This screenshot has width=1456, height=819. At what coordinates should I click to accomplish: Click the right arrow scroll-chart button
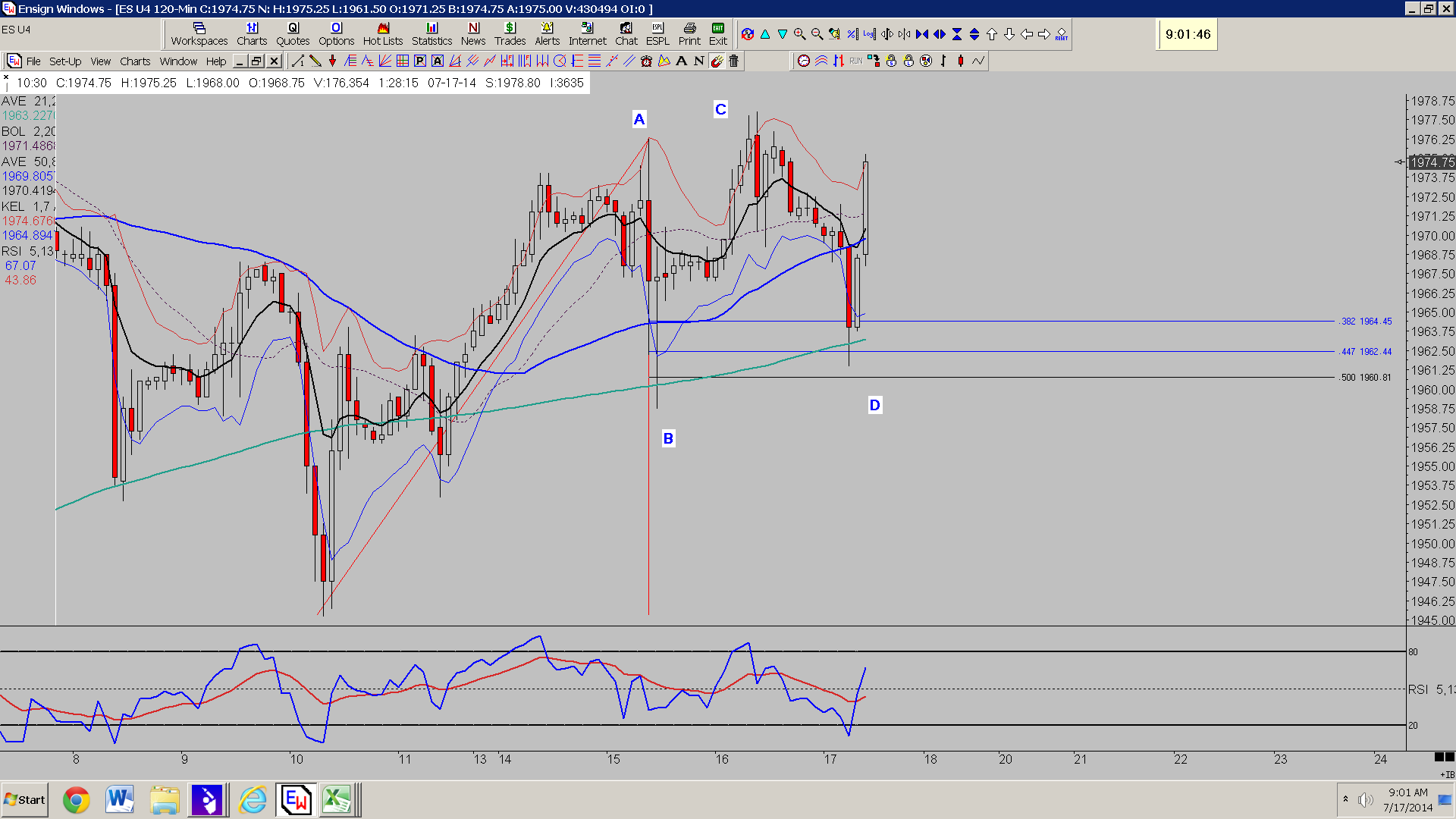coord(1044,34)
